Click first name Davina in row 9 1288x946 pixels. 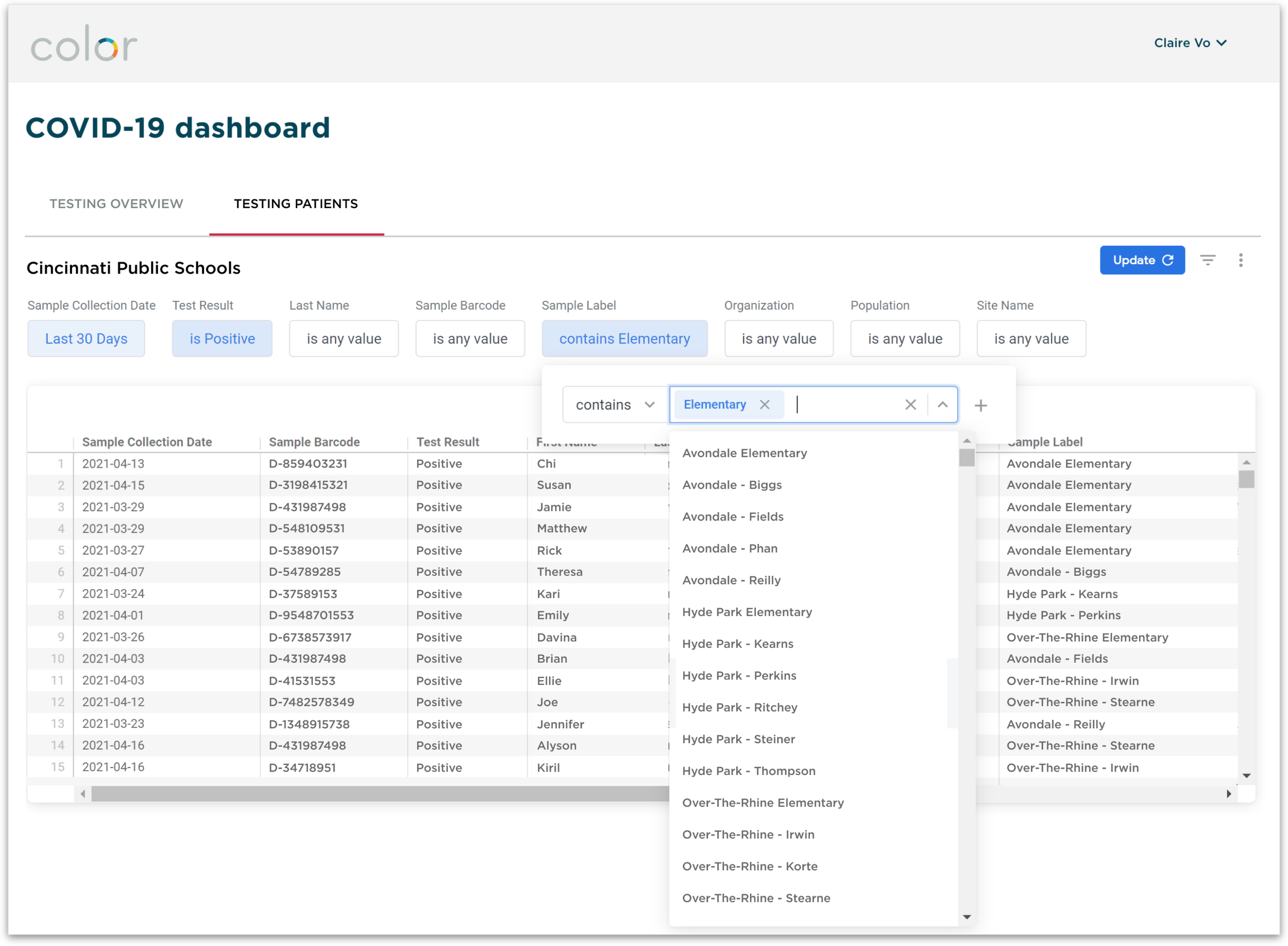point(556,637)
